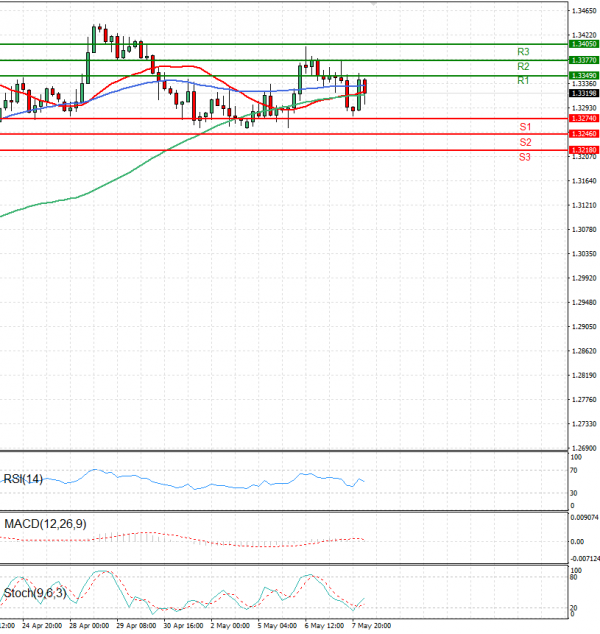This screenshot has width=600, height=634.
Task: Click the S2 support label
Action: [x=525, y=142]
